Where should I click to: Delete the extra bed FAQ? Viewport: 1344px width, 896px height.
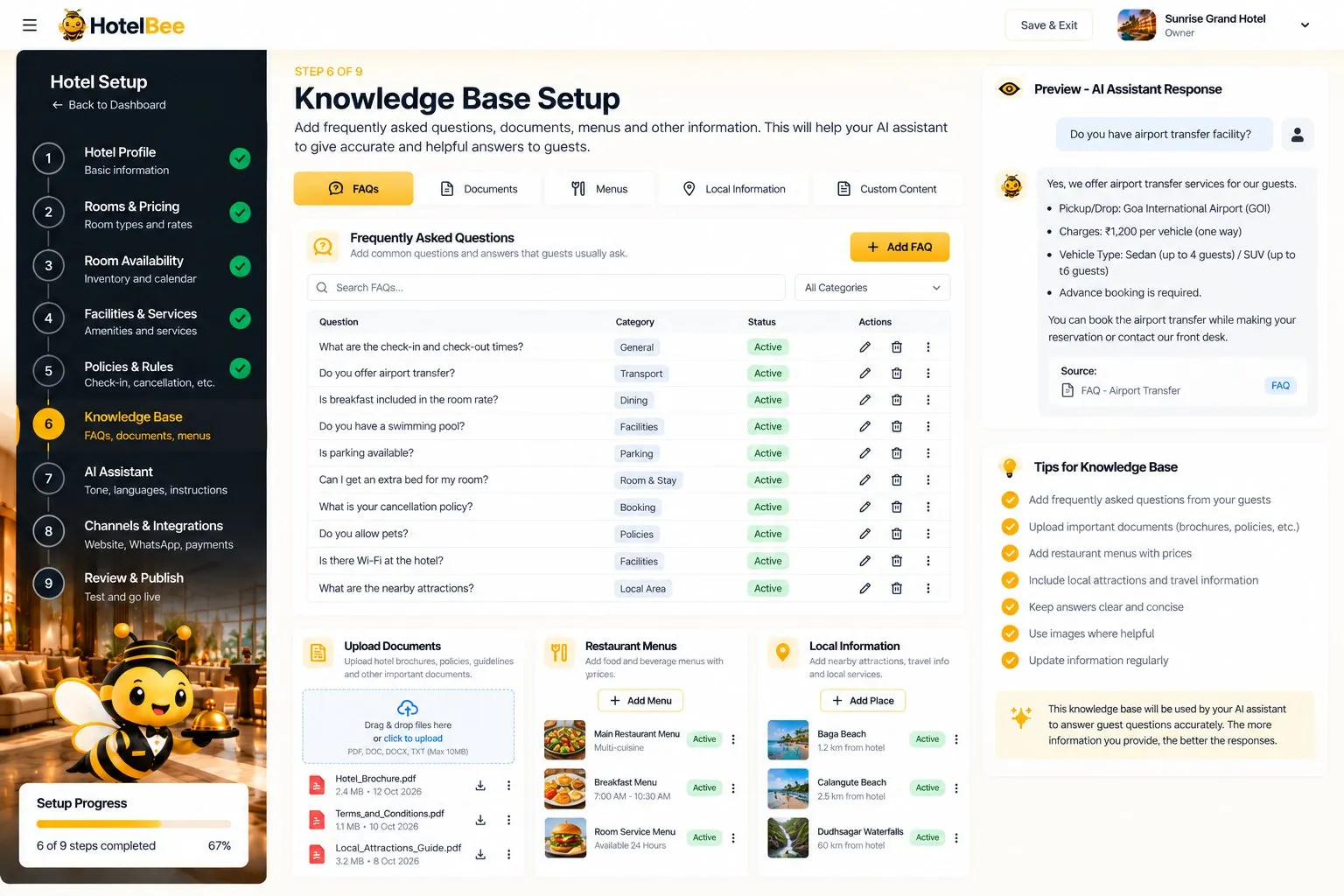896,480
